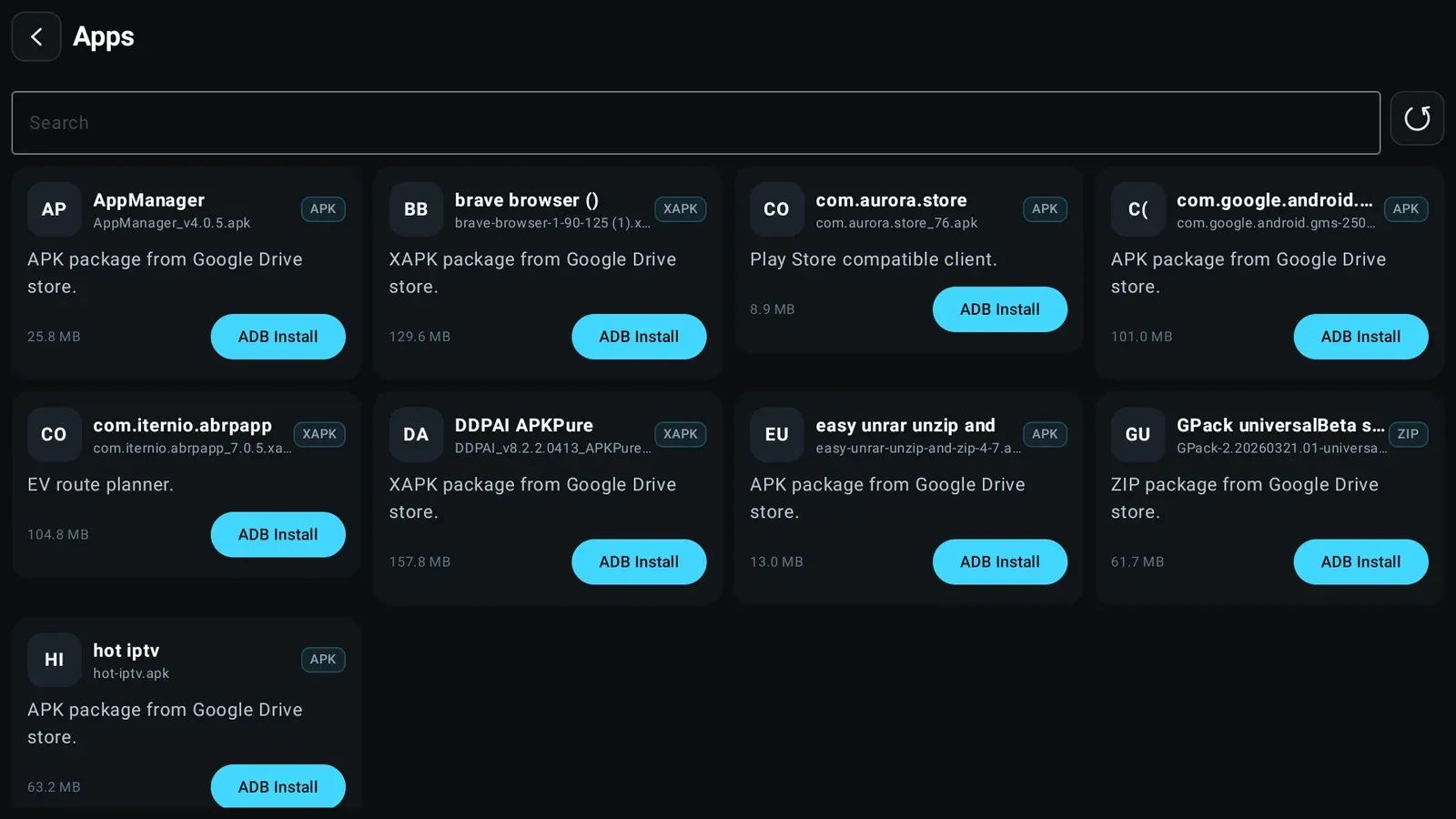Screen dimensions: 1456x819
Task: Click the APK badge on easy unrar
Action: pyautogui.click(x=1045, y=434)
